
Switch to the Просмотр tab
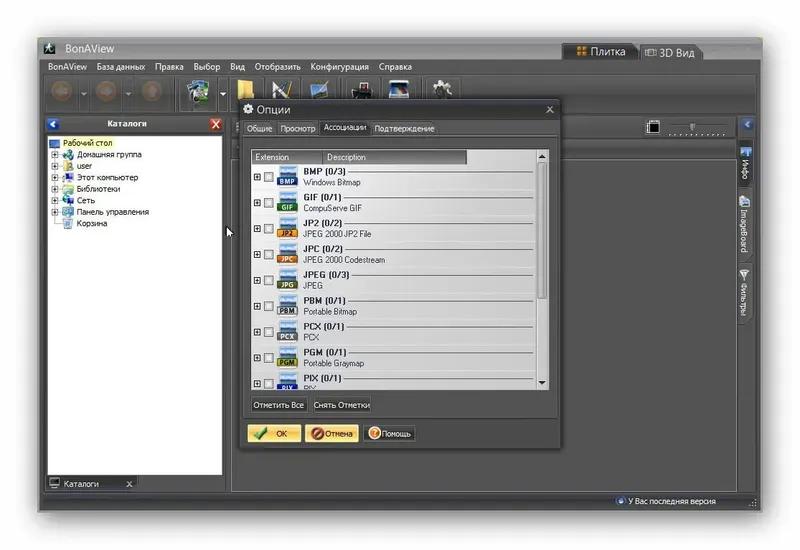pyautogui.click(x=298, y=129)
